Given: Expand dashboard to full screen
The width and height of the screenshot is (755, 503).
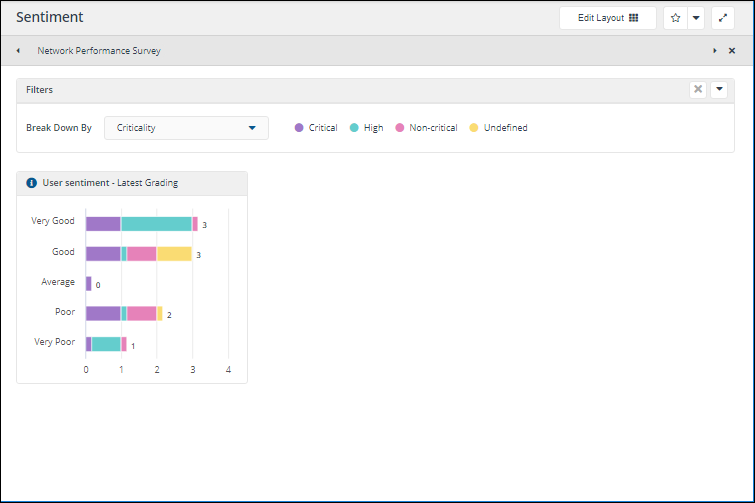Looking at the screenshot, I should pos(723,18).
